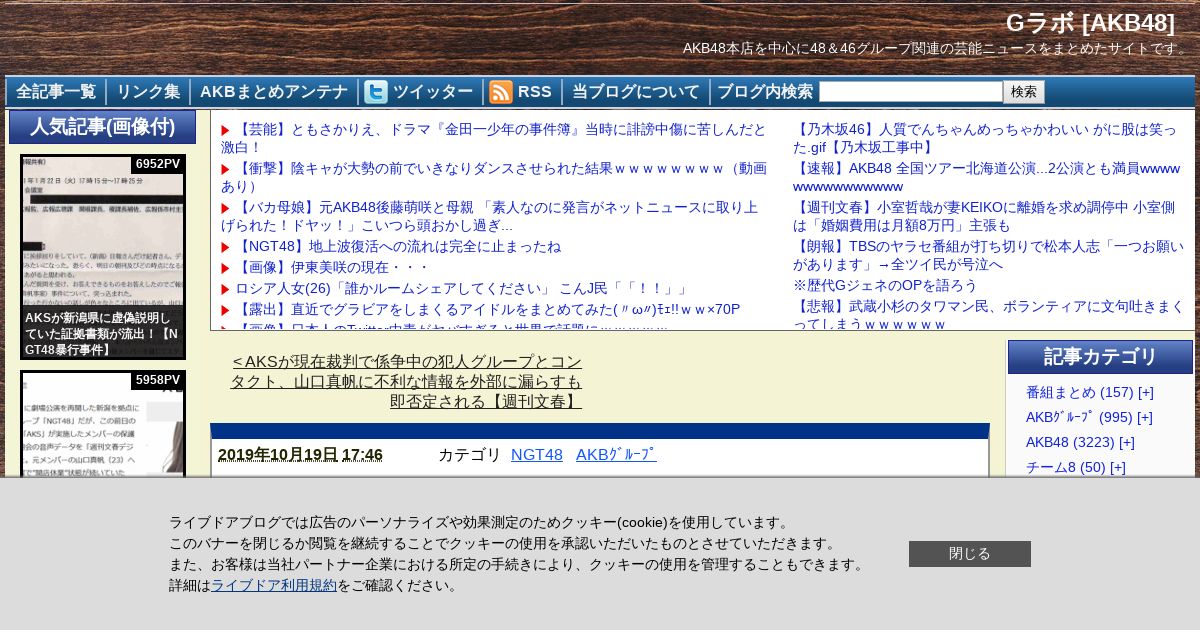Open AKB48 (3223) category

(1070, 442)
